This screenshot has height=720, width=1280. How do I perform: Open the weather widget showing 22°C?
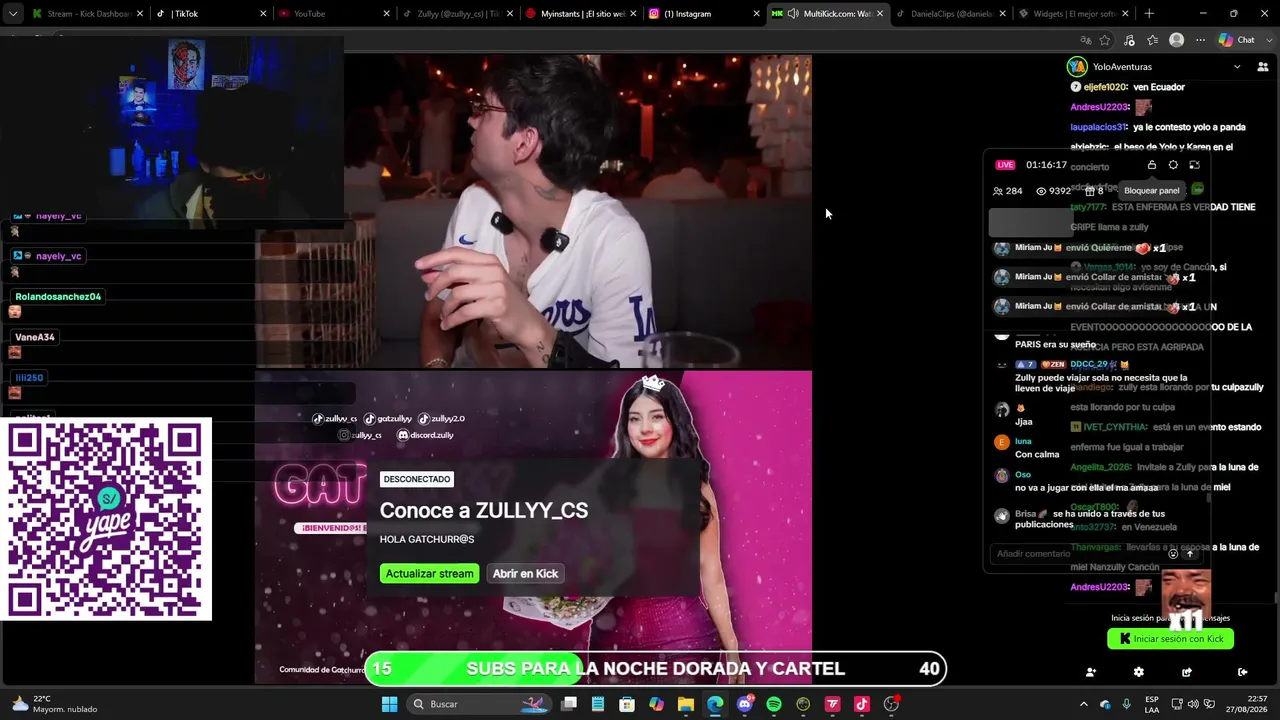click(x=55, y=704)
